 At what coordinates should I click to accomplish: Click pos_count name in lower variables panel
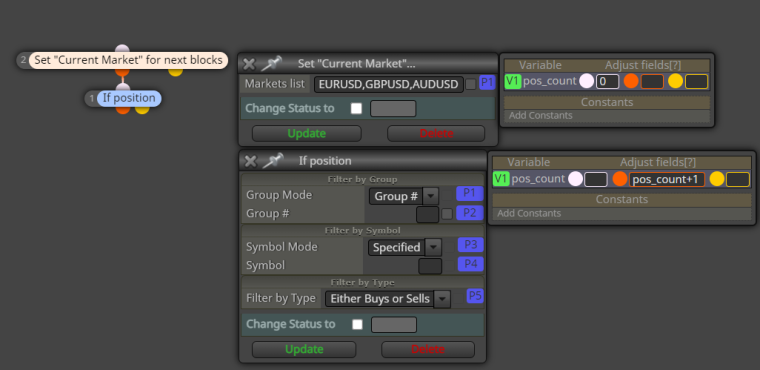click(x=538, y=179)
